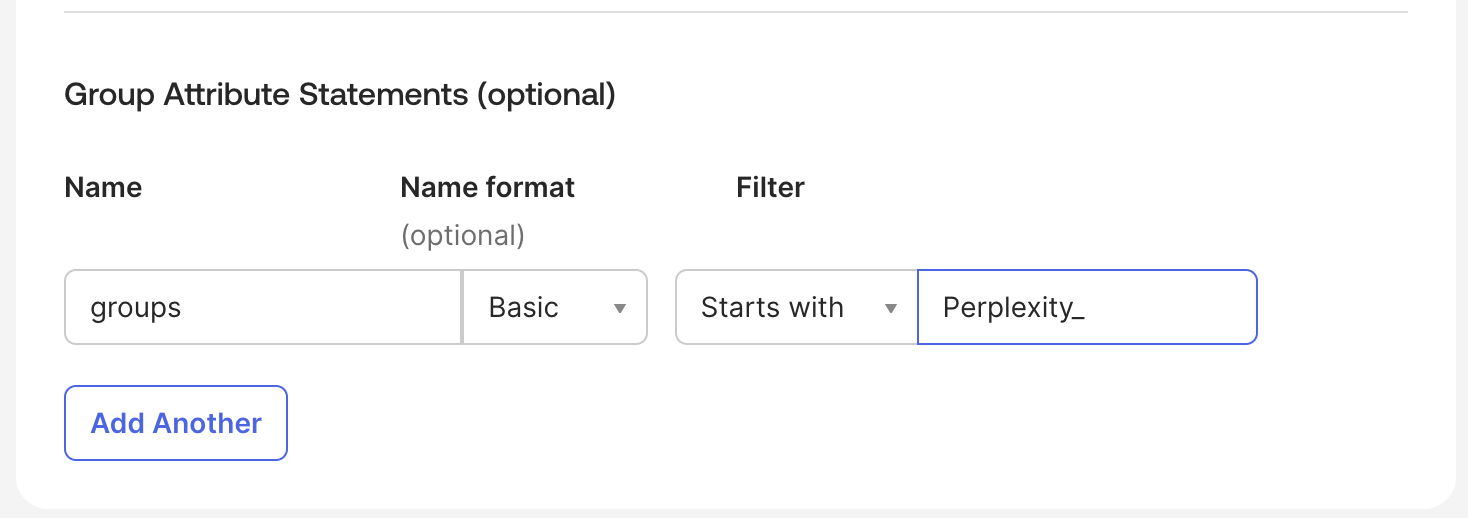The height and width of the screenshot is (518, 1468).
Task: Click the word (optional) in the section heading
Action: pyautogui.click(x=545, y=95)
